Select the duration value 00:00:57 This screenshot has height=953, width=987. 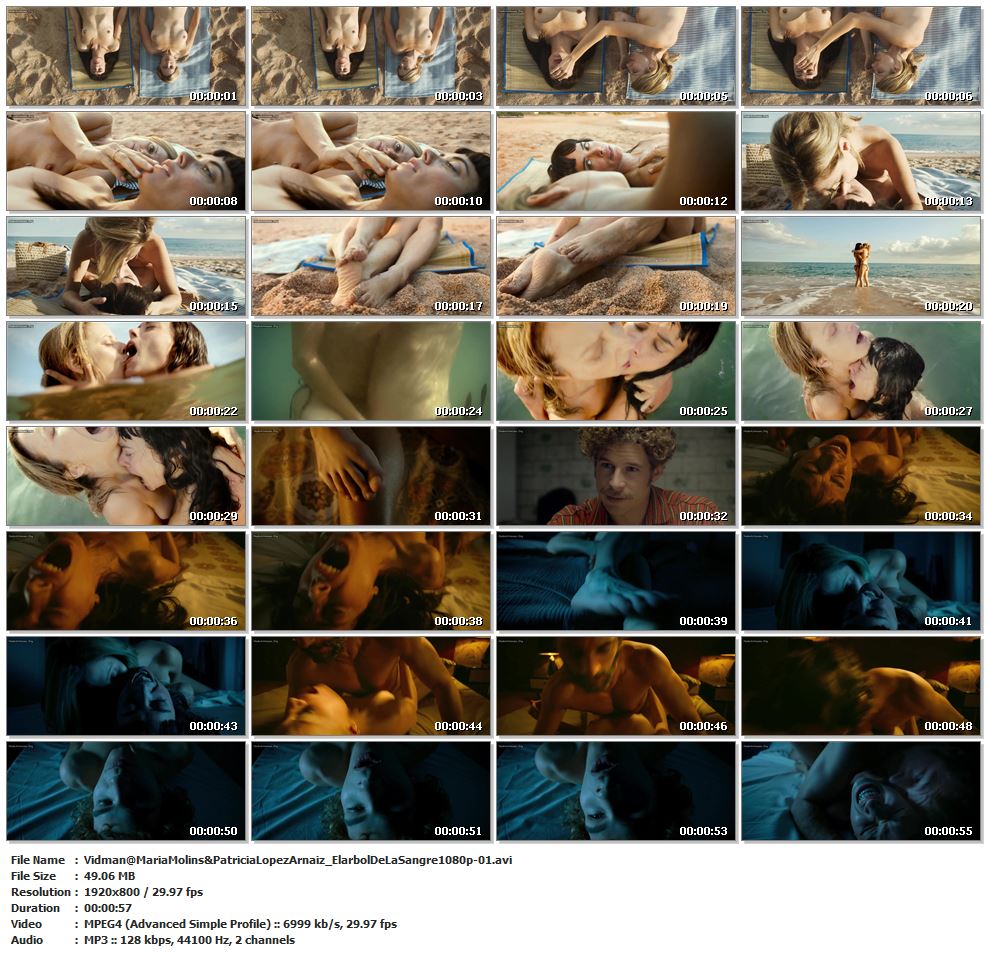click(108, 908)
